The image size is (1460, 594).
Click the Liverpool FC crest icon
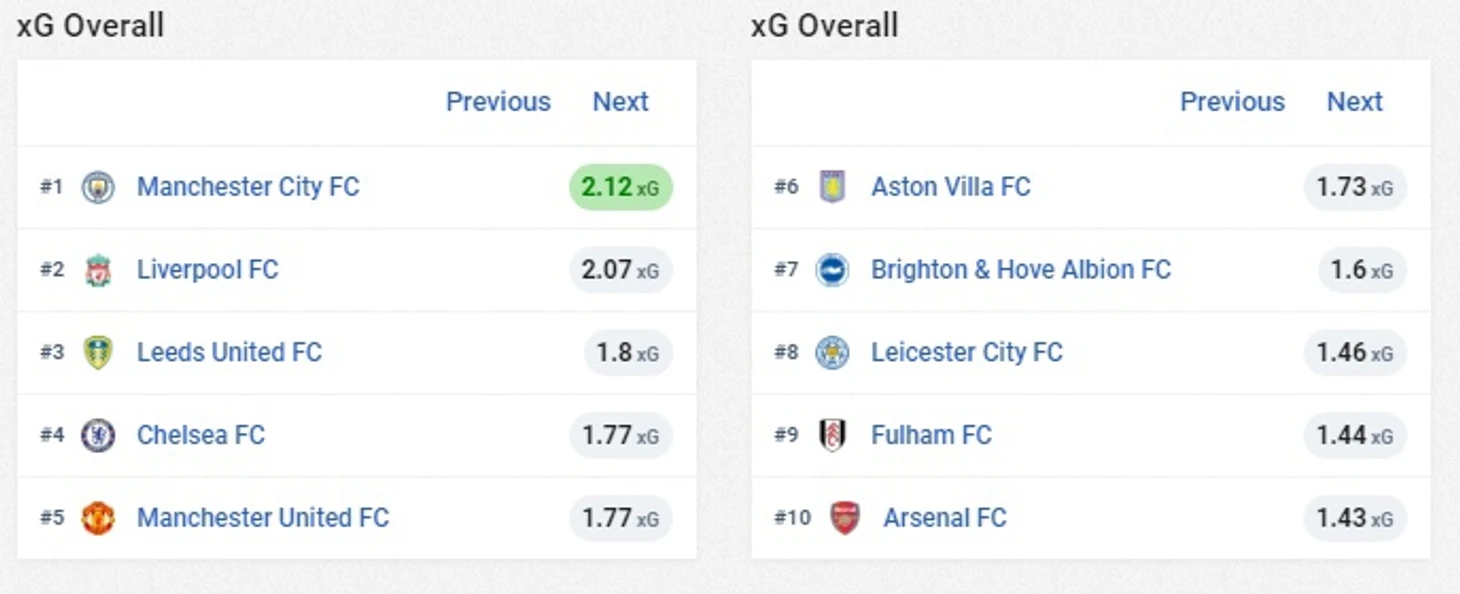[98, 270]
